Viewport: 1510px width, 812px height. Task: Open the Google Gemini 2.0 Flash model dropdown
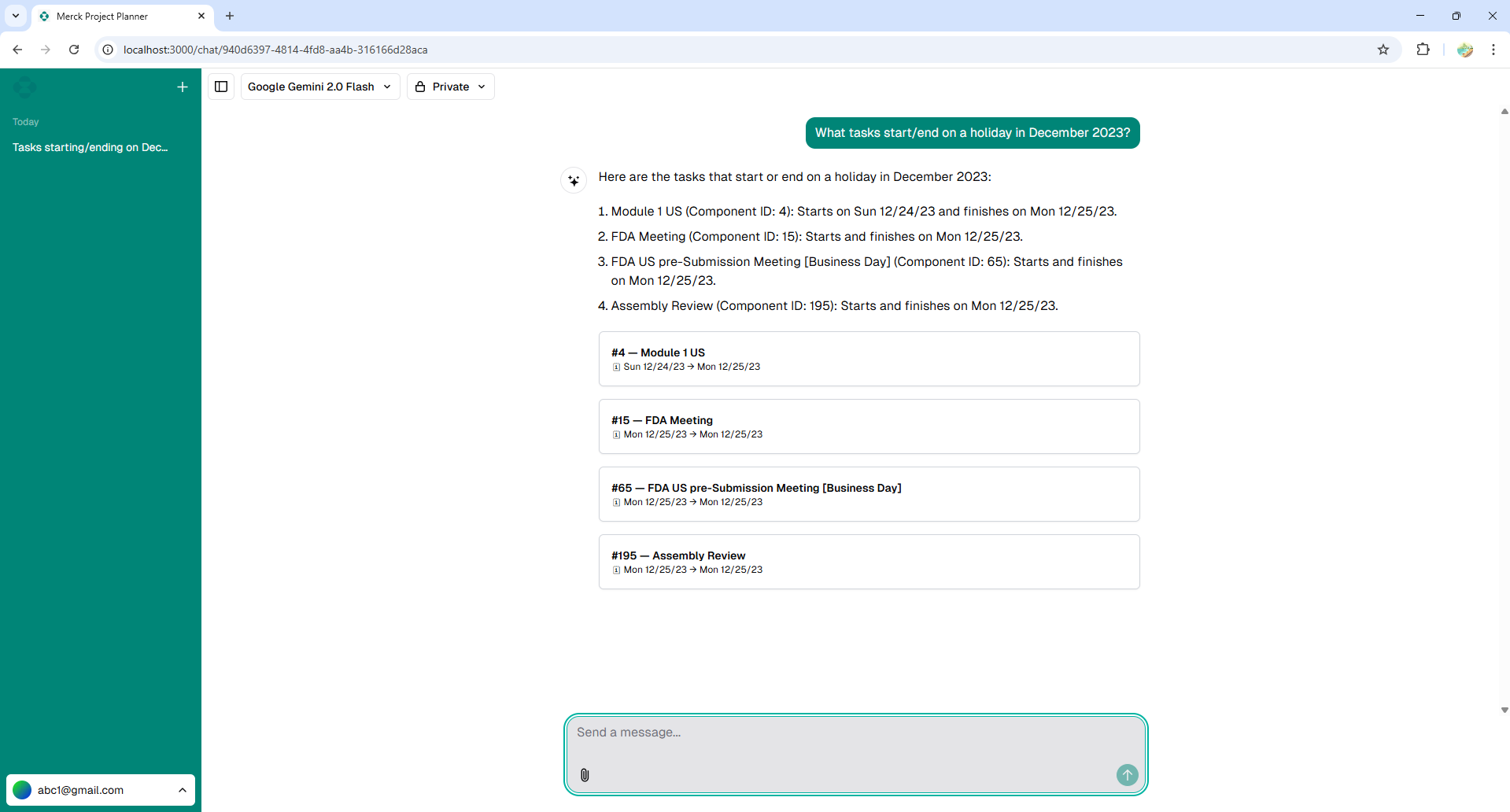point(319,87)
